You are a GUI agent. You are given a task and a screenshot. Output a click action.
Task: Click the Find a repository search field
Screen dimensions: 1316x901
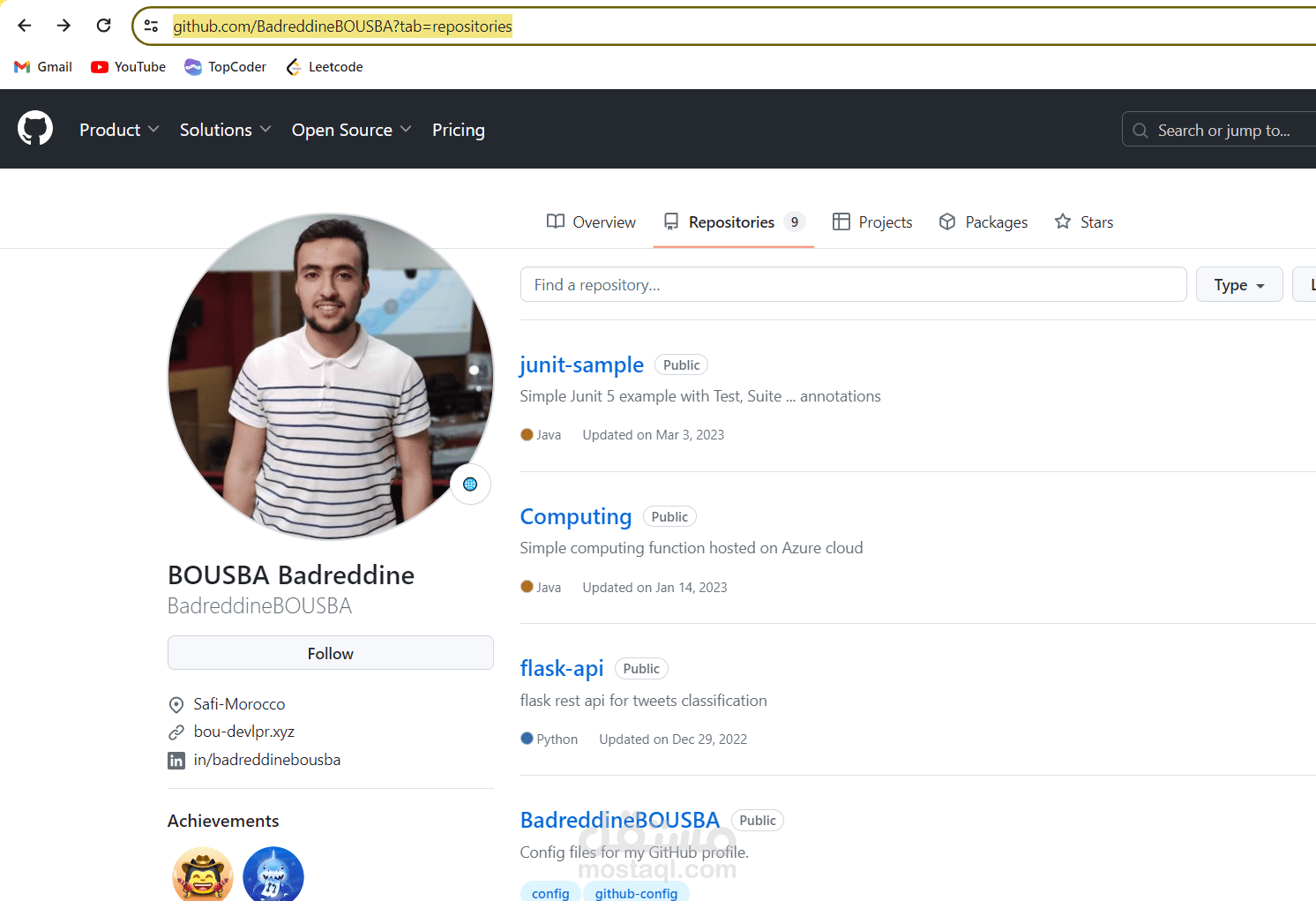(853, 284)
